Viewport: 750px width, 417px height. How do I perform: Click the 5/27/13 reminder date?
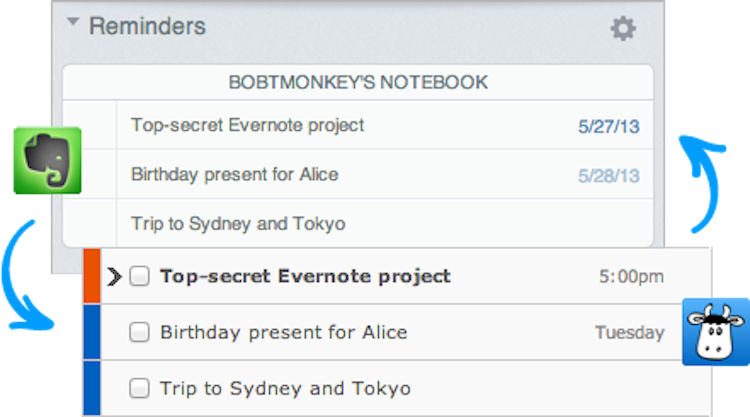click(608, 127)
